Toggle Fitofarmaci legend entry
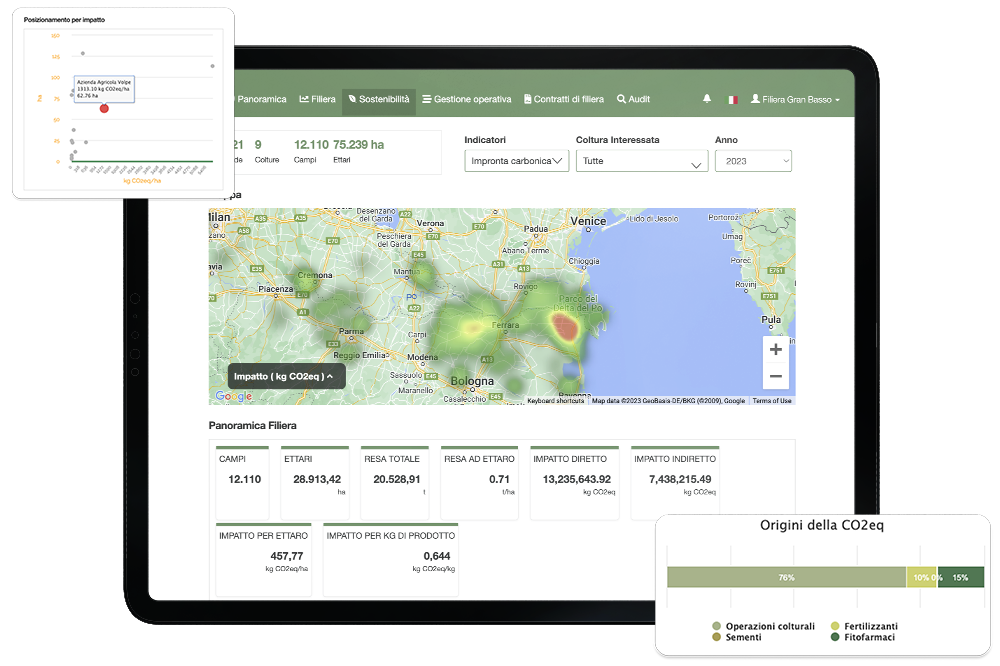The width and height of the screenshot is (1000, 666). coord(863,637)
